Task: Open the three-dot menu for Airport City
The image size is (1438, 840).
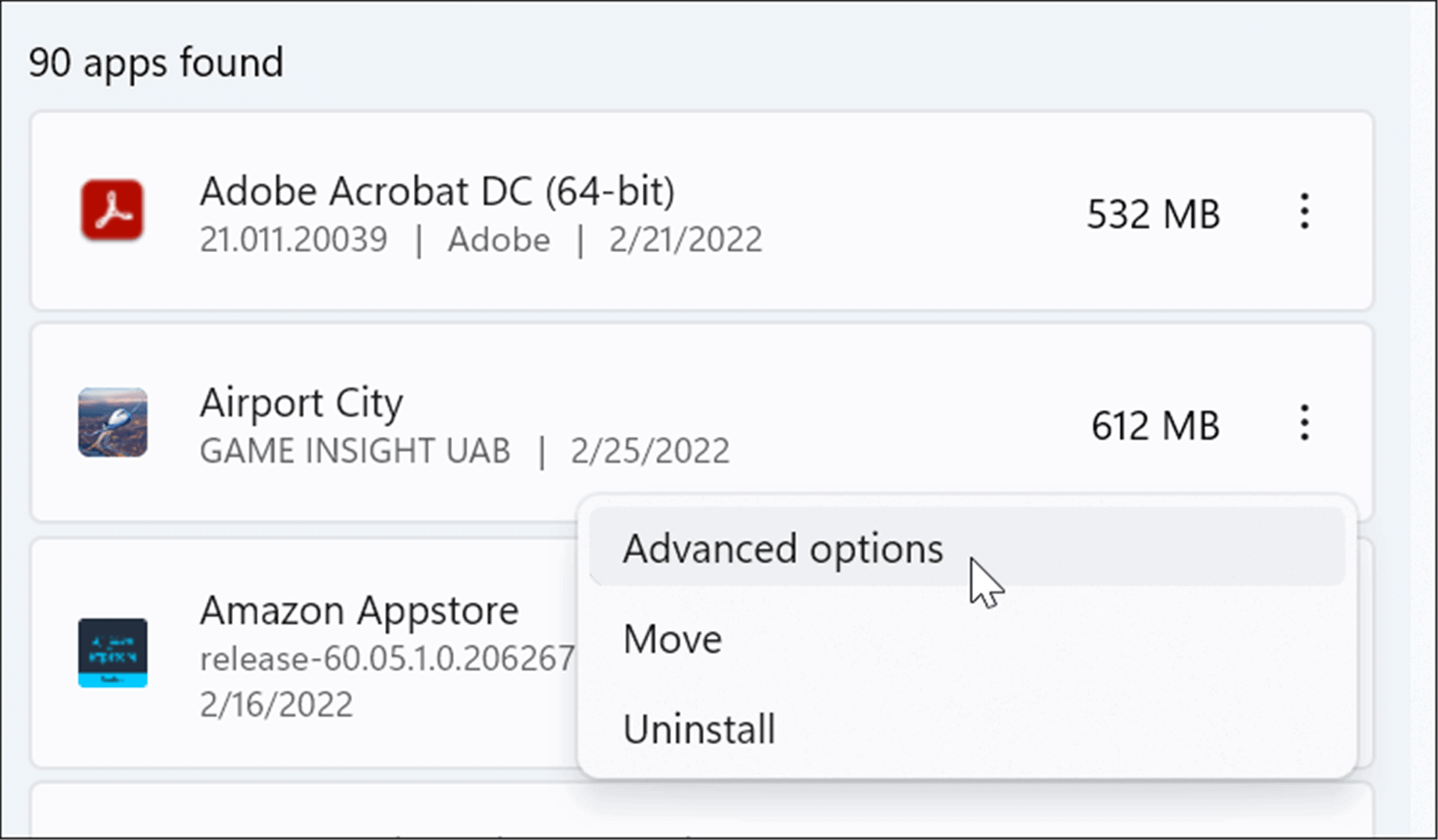Action: pos(1303,424)
